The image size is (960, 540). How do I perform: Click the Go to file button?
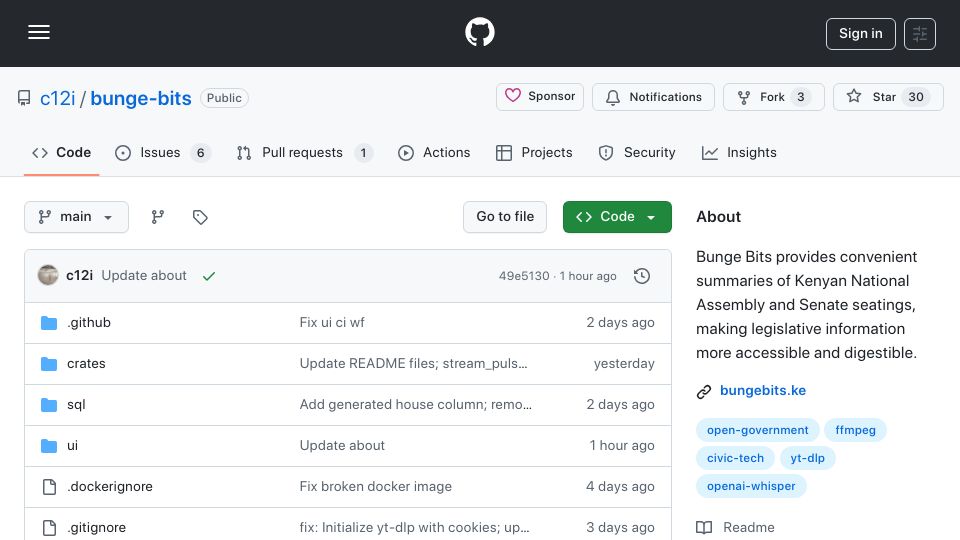point(505,217)
